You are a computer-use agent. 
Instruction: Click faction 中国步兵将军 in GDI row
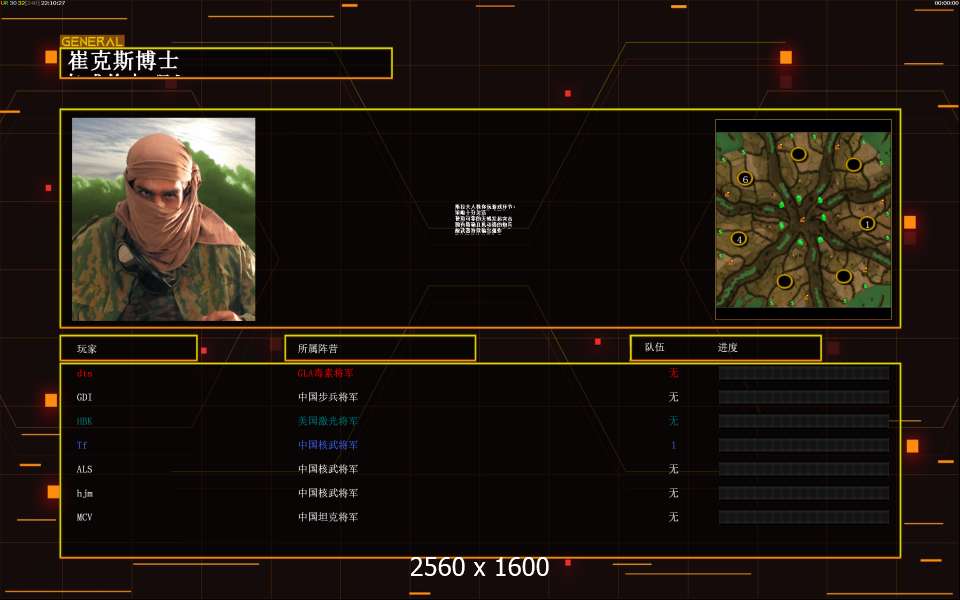tap(328, 397)
